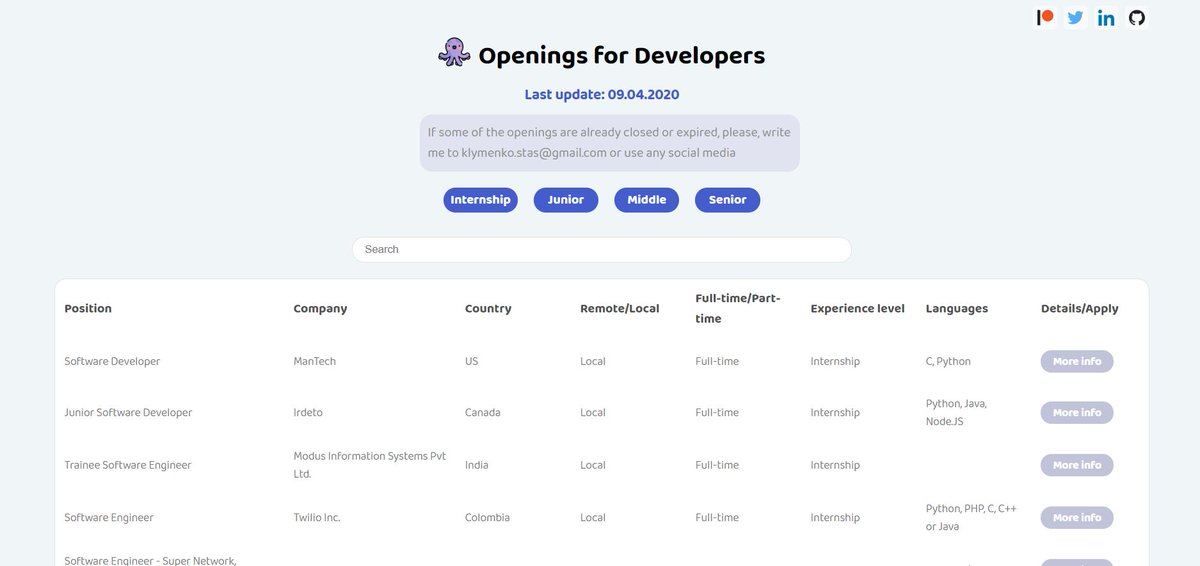The width and height of the screenshot is (1200, 566).
Task: Click the Experience level column header
Action: pyautogui.click(x=858, y=309)
